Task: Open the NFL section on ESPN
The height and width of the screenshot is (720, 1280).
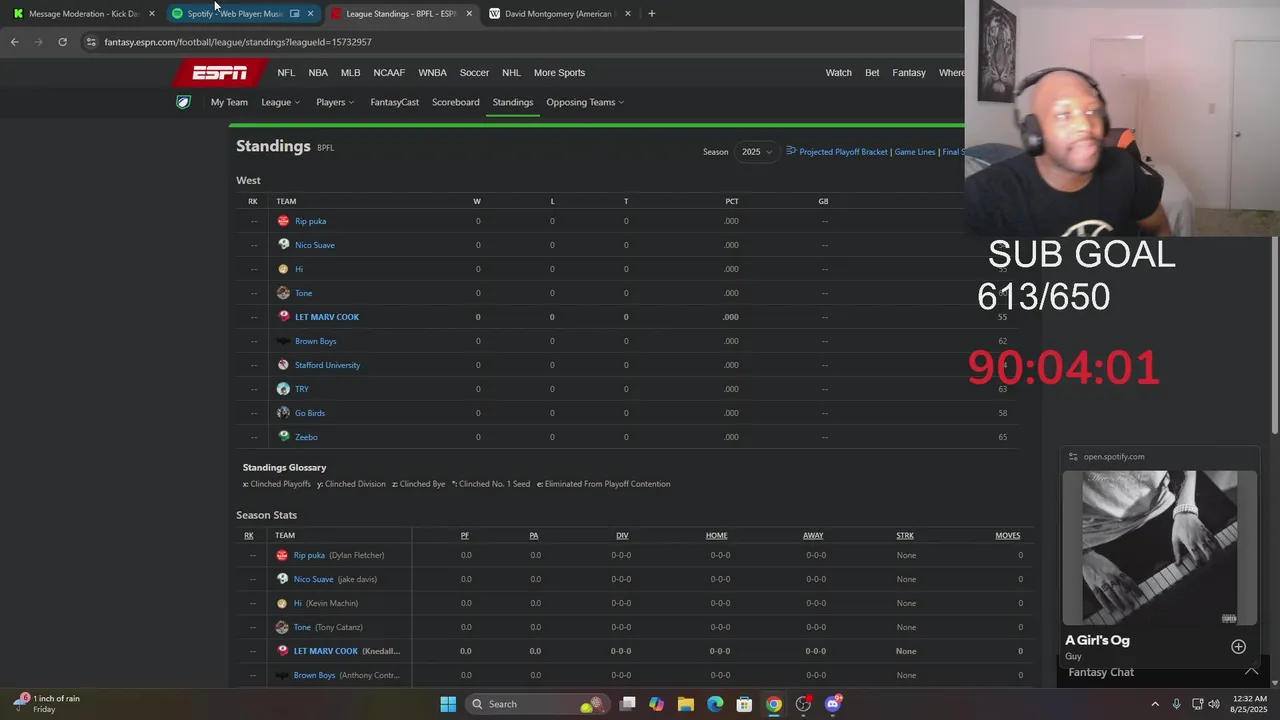Action: [x=286, y=73]
